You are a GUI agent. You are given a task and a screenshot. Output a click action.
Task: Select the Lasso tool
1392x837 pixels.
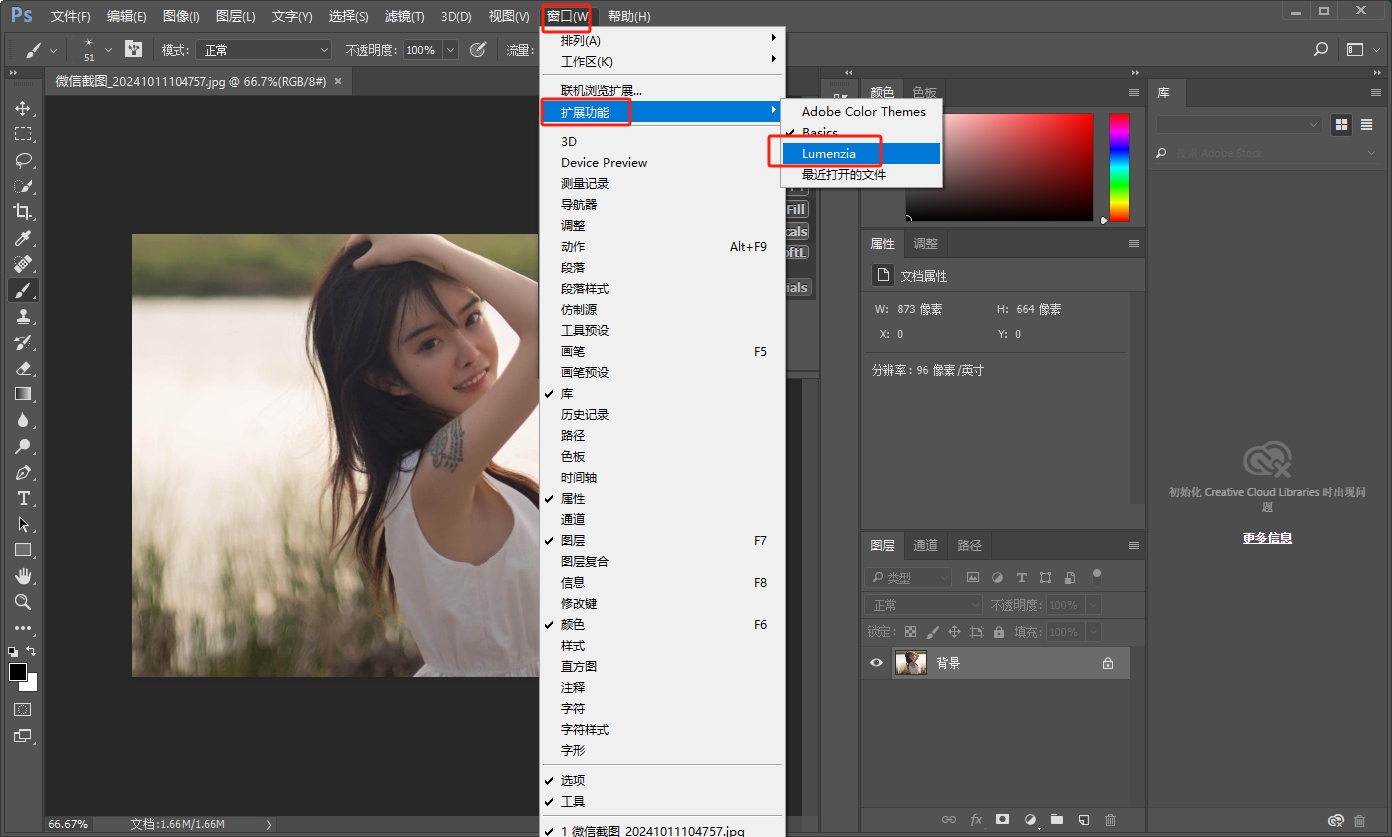pyautogui.click(x=23, y=160)
